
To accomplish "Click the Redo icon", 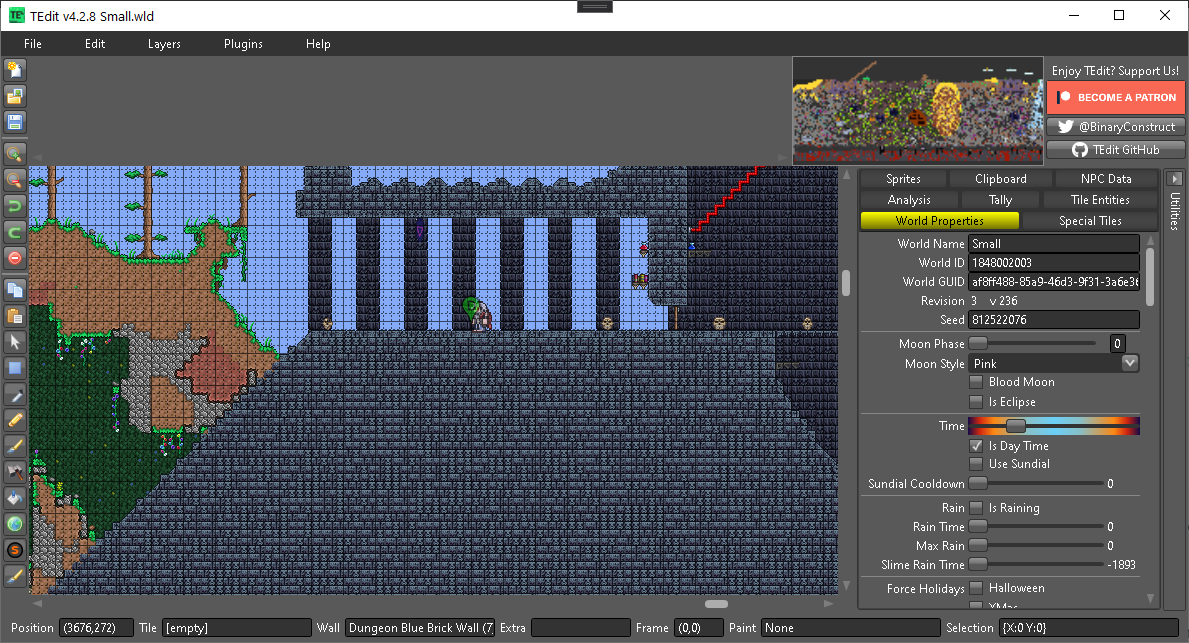I will 14,232.
